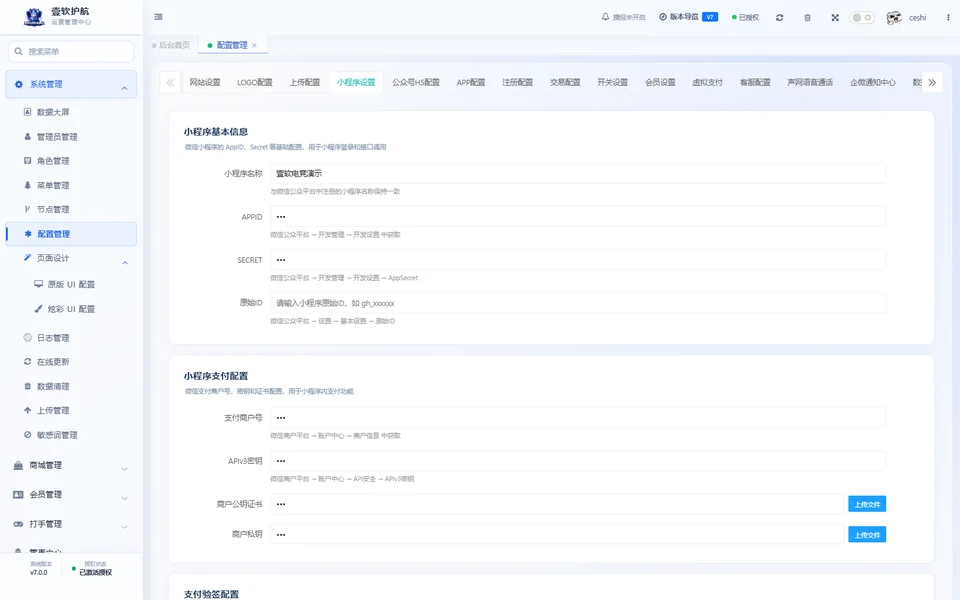Click the 原版 UI 配置 monitor icon
The width and height of the screenshot is (960, 600).
click(39, 284)
